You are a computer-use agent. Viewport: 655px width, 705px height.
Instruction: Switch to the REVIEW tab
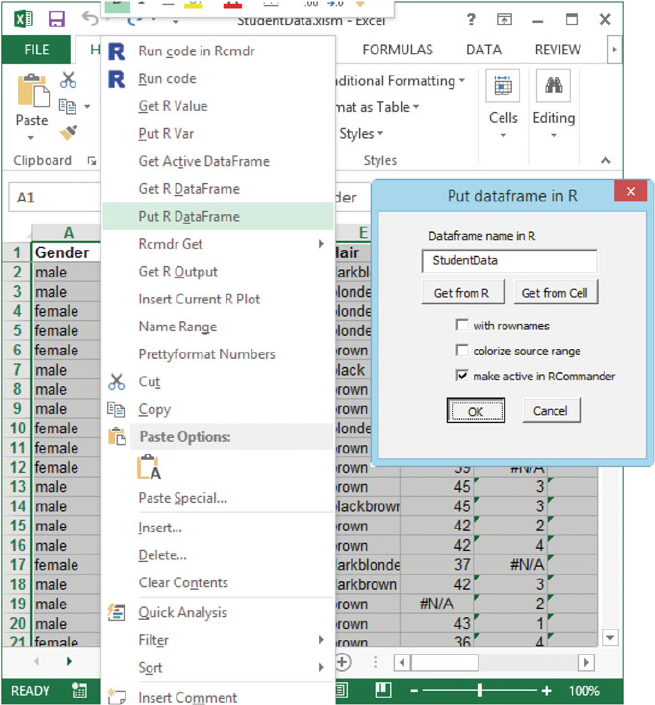557,49
